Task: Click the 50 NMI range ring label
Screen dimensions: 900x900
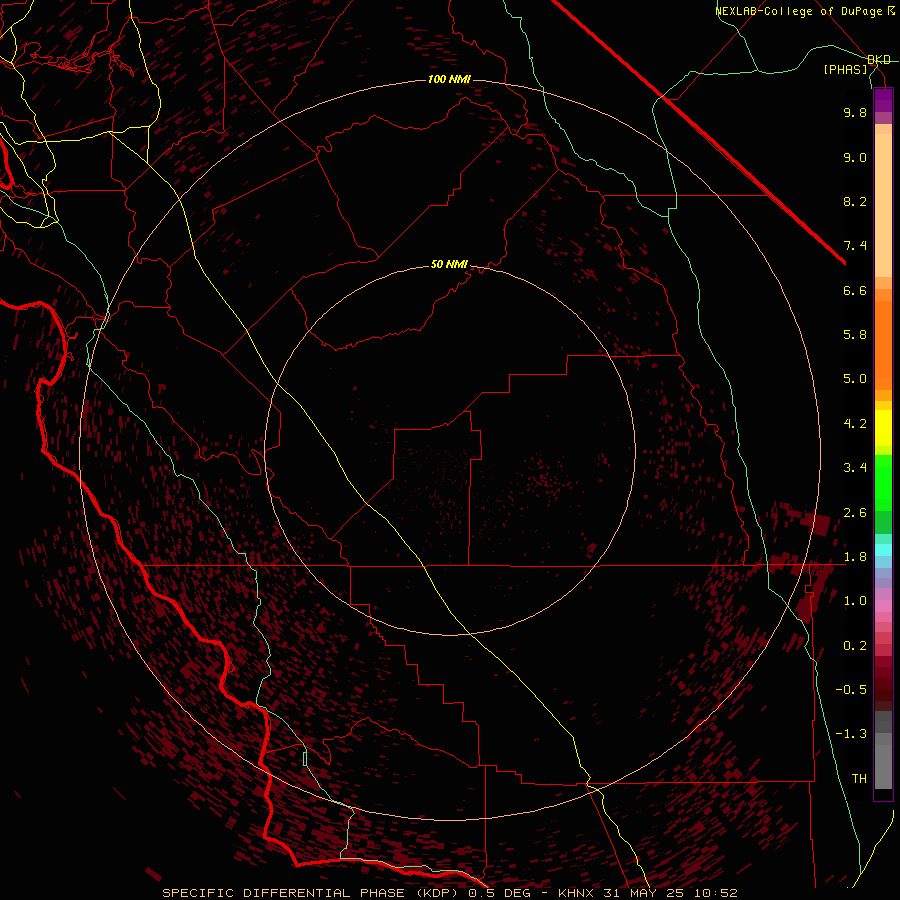Action: pos(449,264)
